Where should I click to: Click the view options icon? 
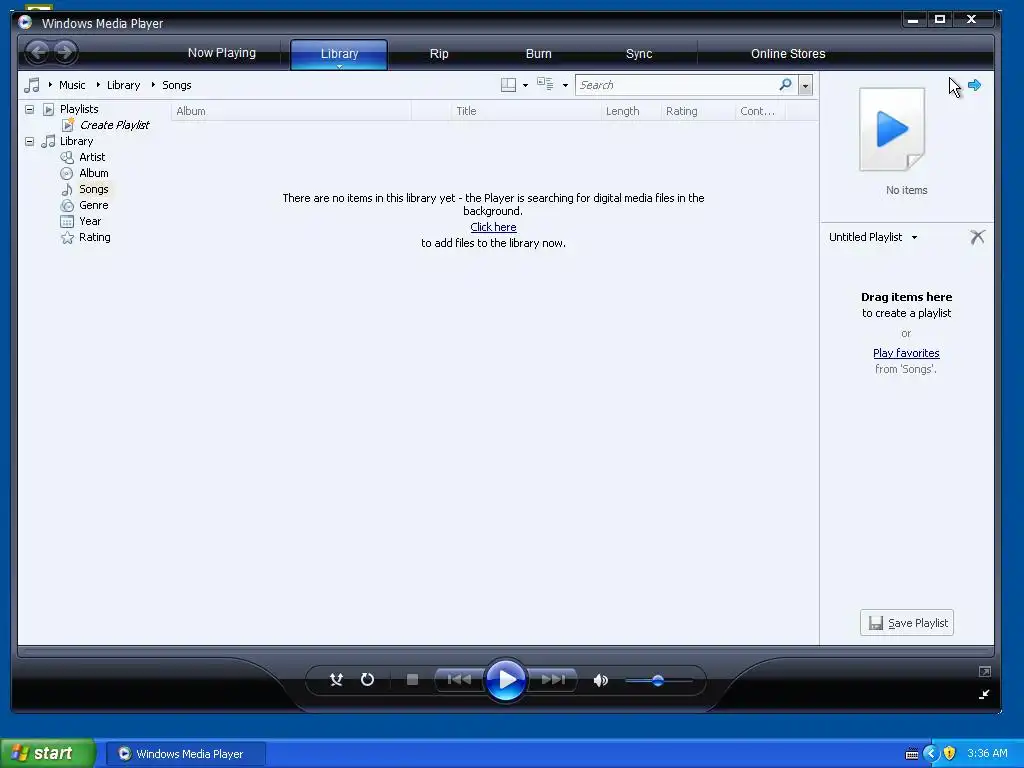[x=545, y=84]
